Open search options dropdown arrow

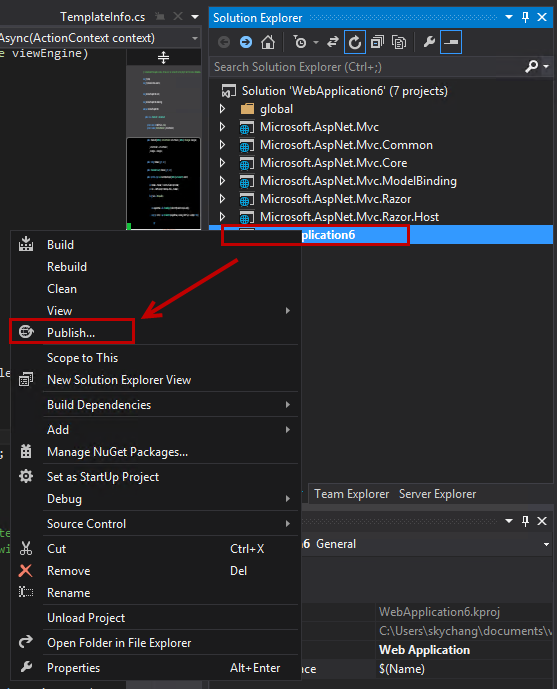click(546, 66)
